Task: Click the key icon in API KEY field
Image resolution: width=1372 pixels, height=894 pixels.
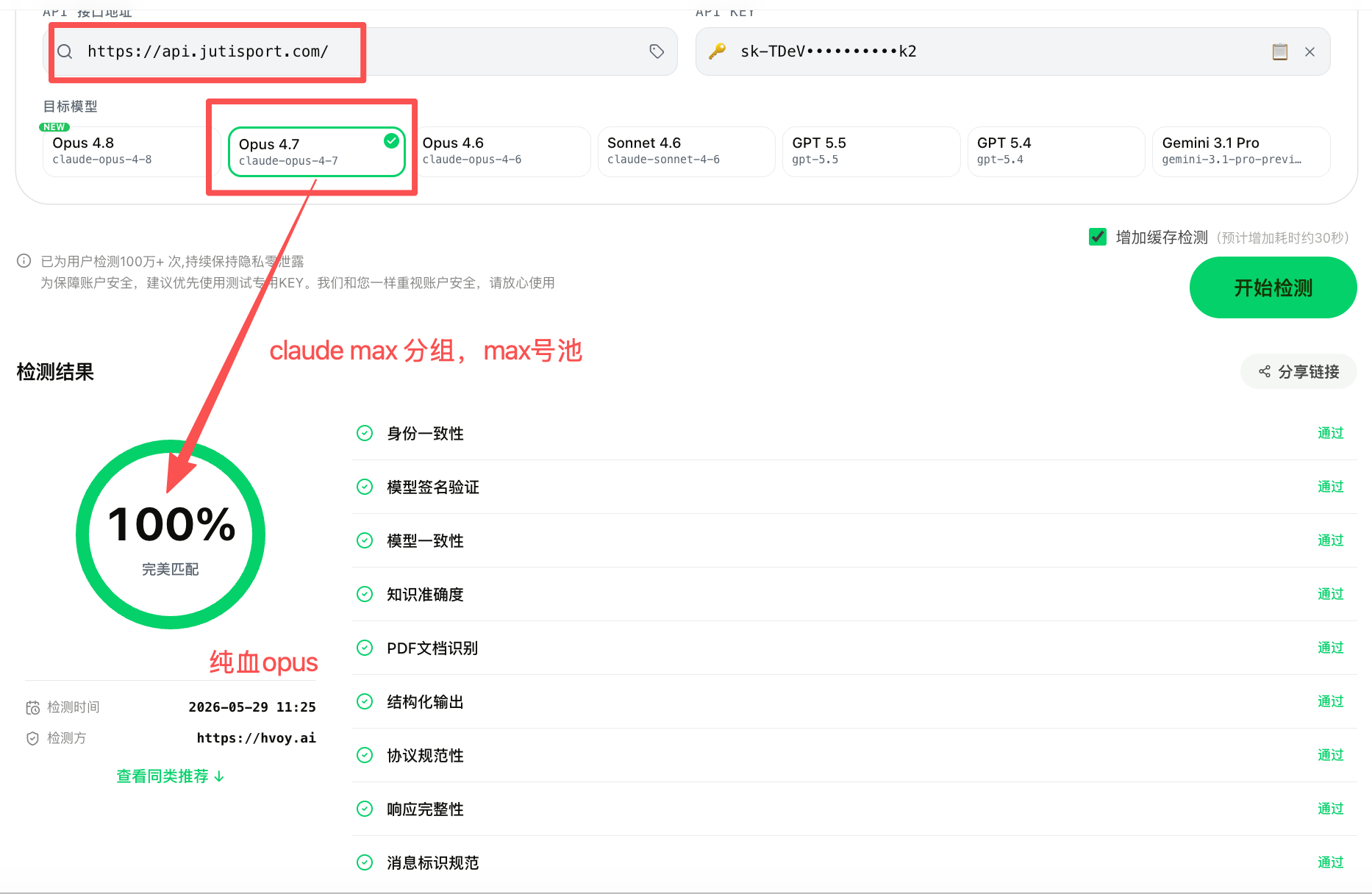Action: pos(717,51)
